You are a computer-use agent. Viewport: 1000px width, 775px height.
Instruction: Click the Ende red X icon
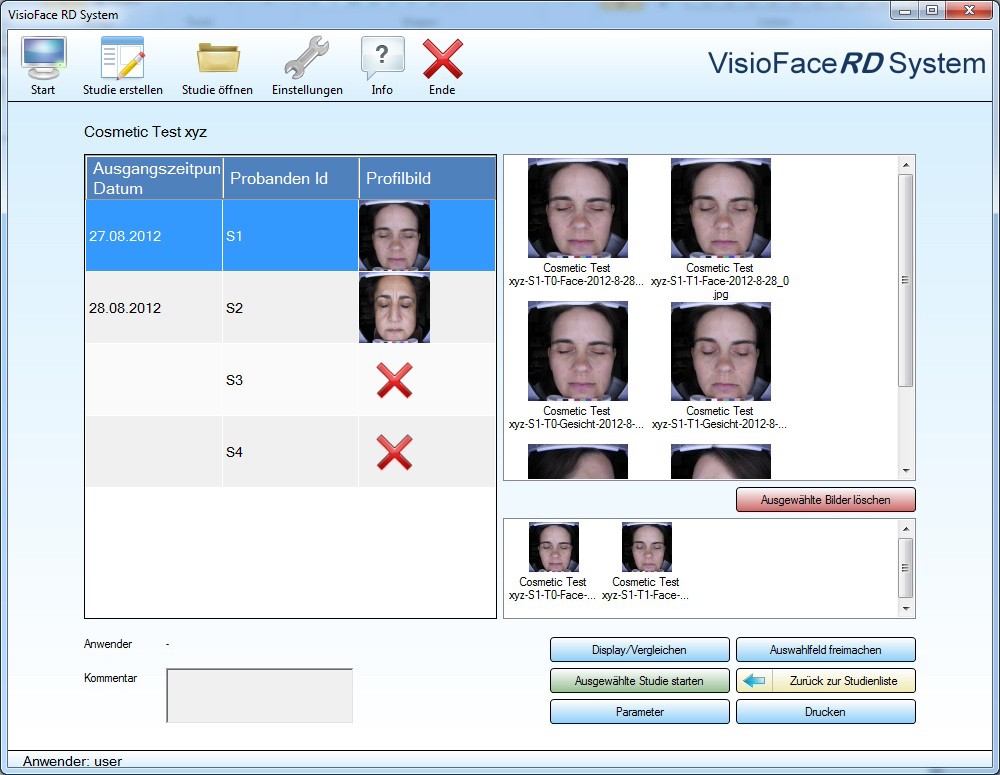[443, 59]
